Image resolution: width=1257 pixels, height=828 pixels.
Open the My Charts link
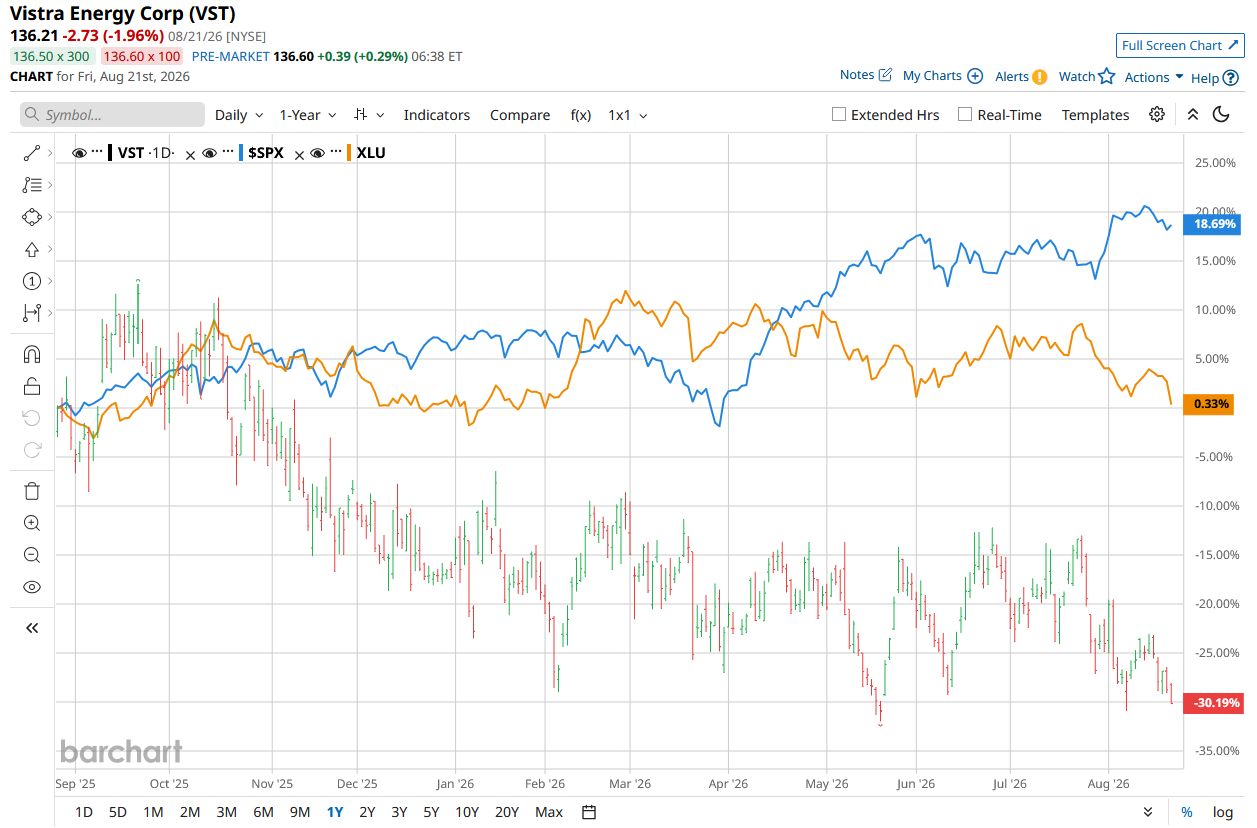[932, 75]
